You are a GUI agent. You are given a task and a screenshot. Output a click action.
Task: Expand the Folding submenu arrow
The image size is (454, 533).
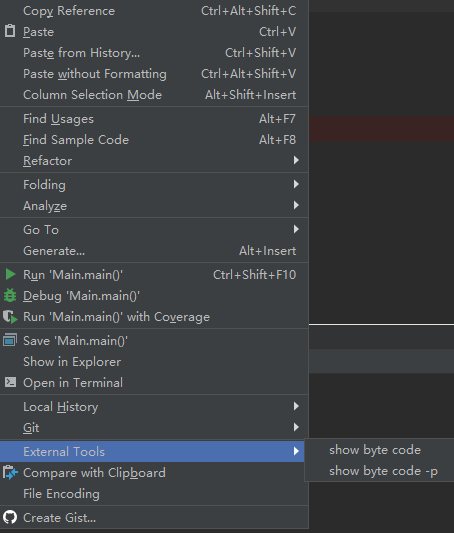(296, 184)
